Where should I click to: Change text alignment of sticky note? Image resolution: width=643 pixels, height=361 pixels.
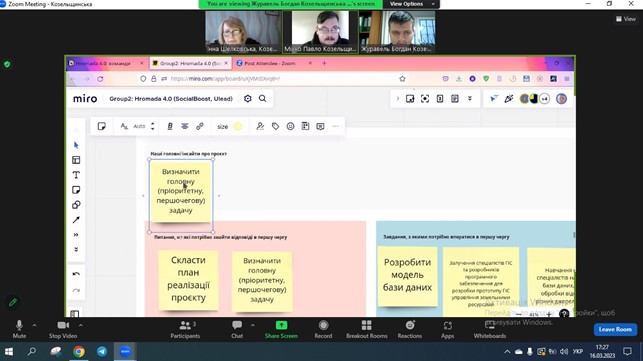coord(185,126)
